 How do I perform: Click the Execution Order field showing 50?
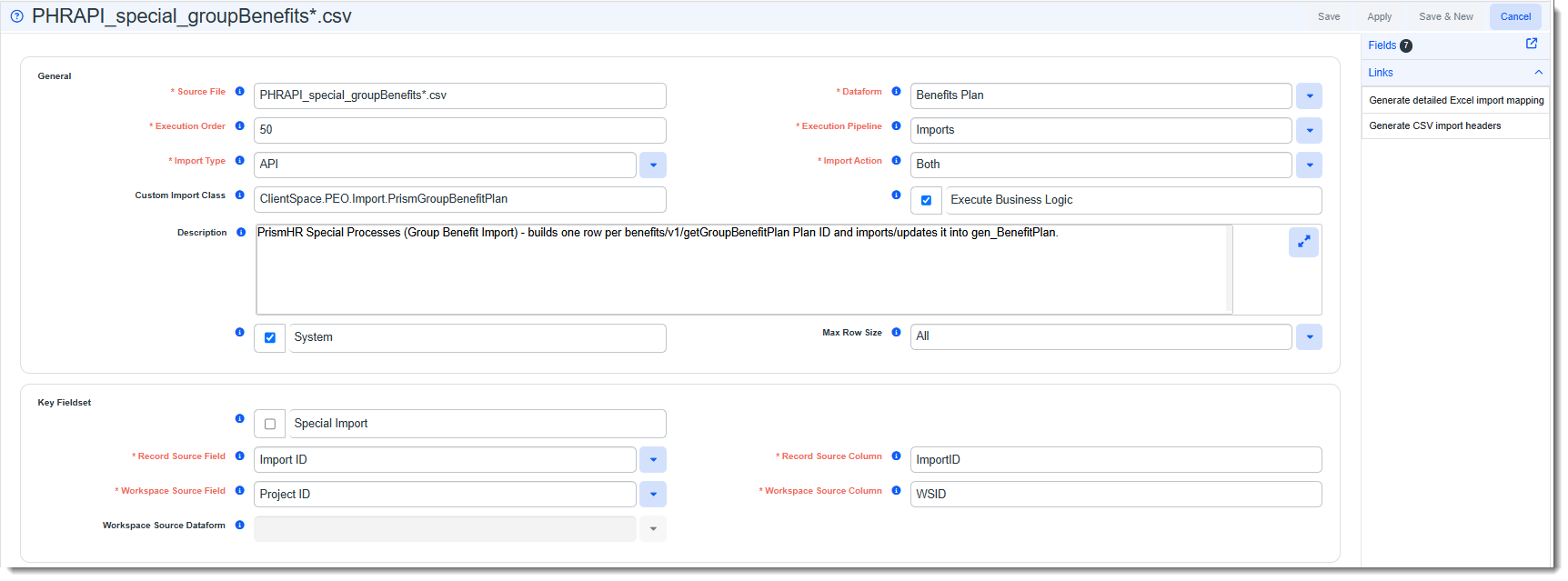click(460, 130)
